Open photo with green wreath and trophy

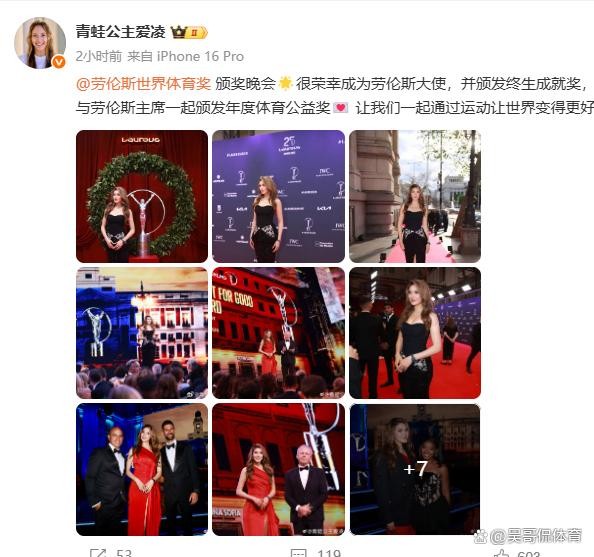pyautogui.click(x=142, y=196)
